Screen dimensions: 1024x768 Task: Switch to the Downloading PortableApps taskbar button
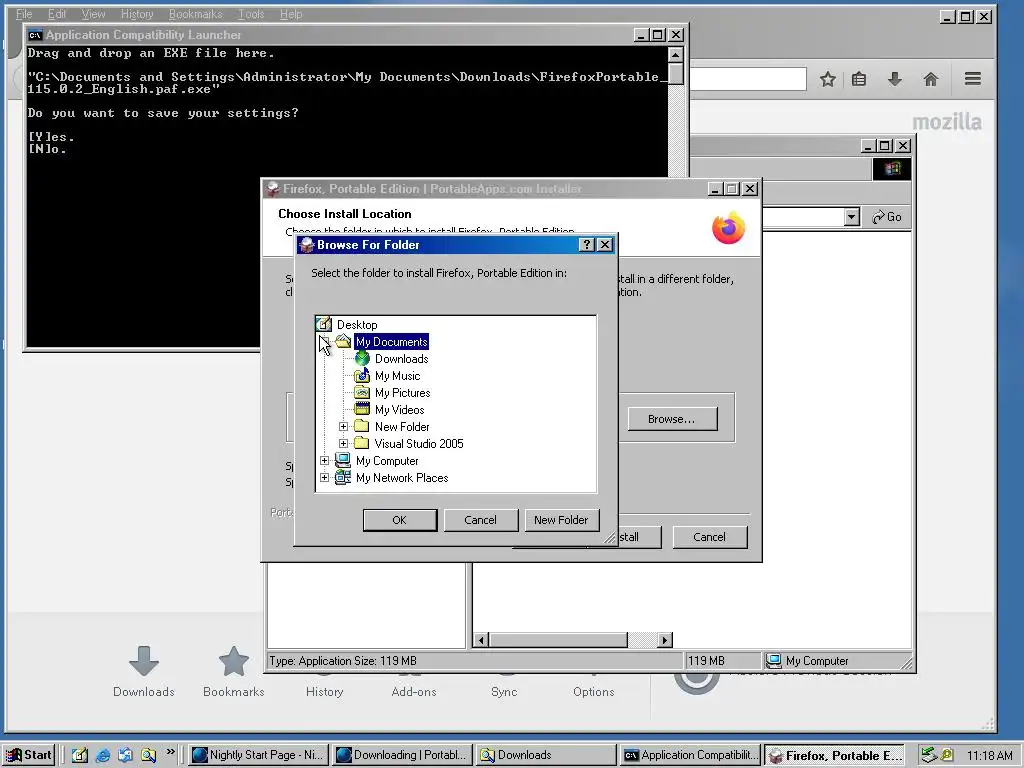pyautogui.click(x=401, y=755)
